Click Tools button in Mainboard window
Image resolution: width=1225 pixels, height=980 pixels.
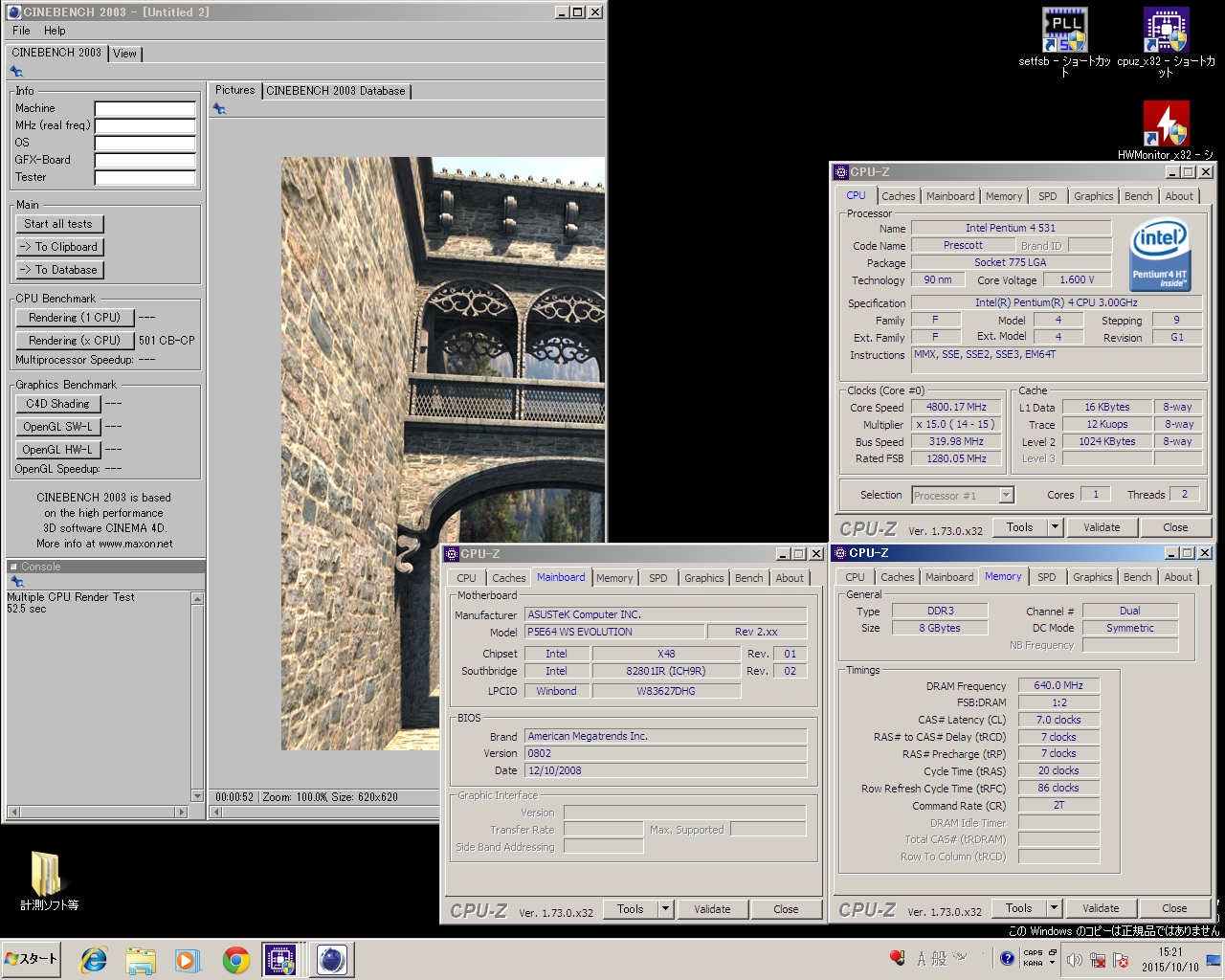click(x=631, y=909)
